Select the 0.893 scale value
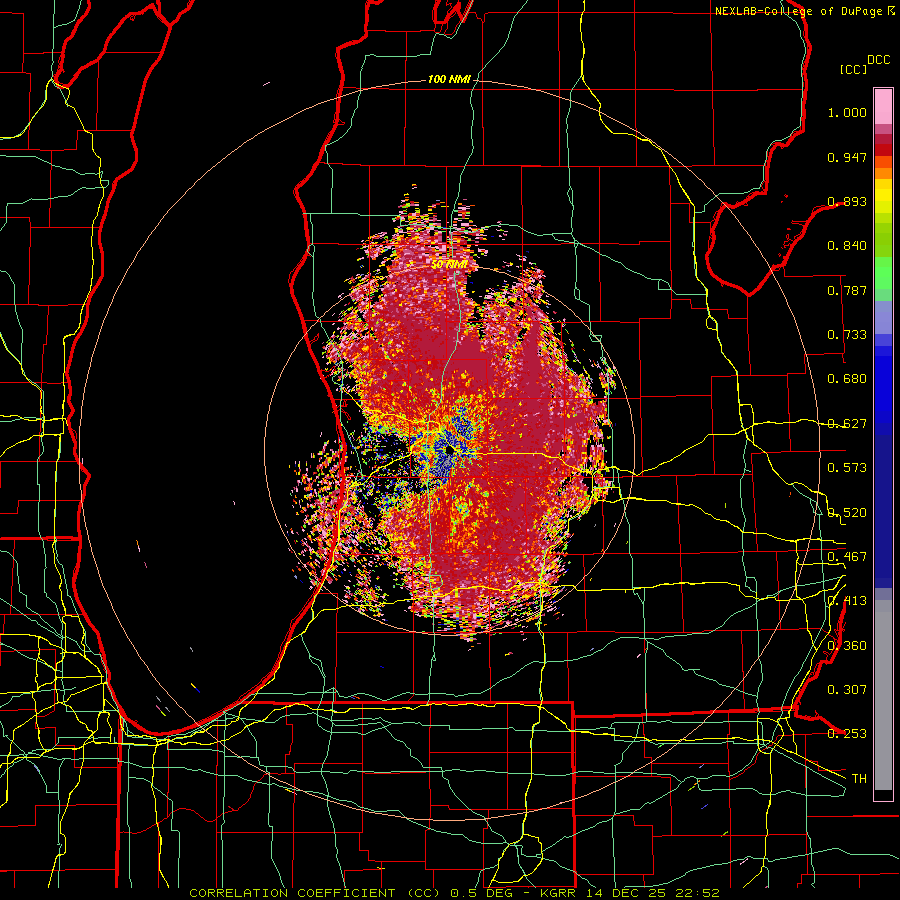This screenshot has height=900, width=900. tap(847, 201)
